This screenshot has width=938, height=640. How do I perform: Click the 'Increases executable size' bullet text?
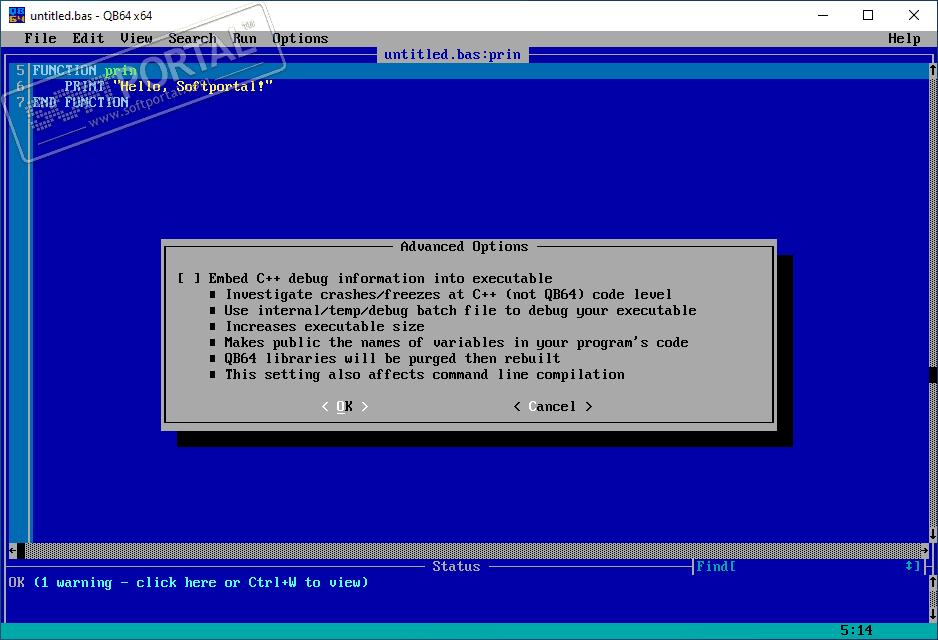point(325,327)
